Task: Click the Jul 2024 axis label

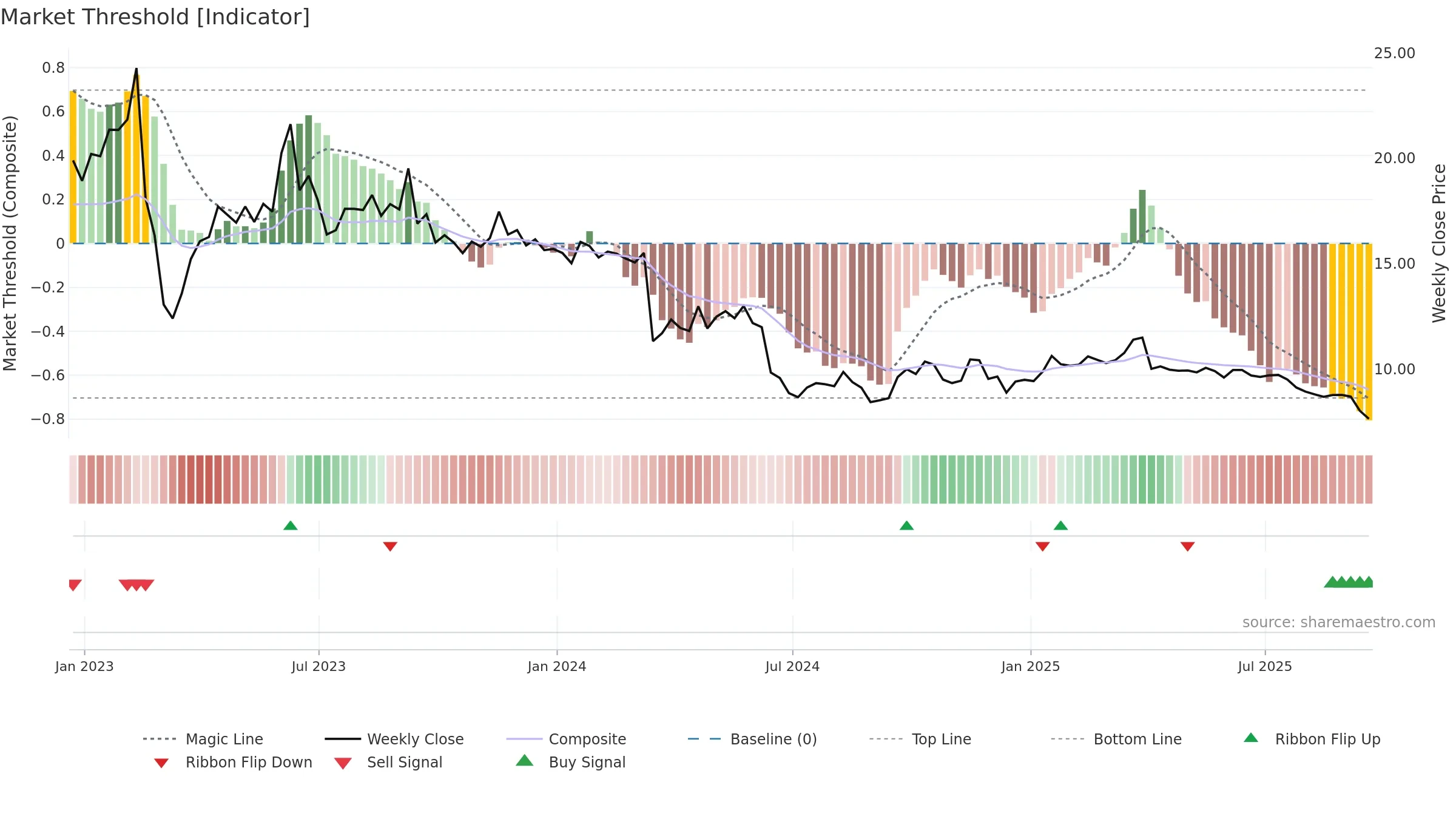Action: point(792,666)
